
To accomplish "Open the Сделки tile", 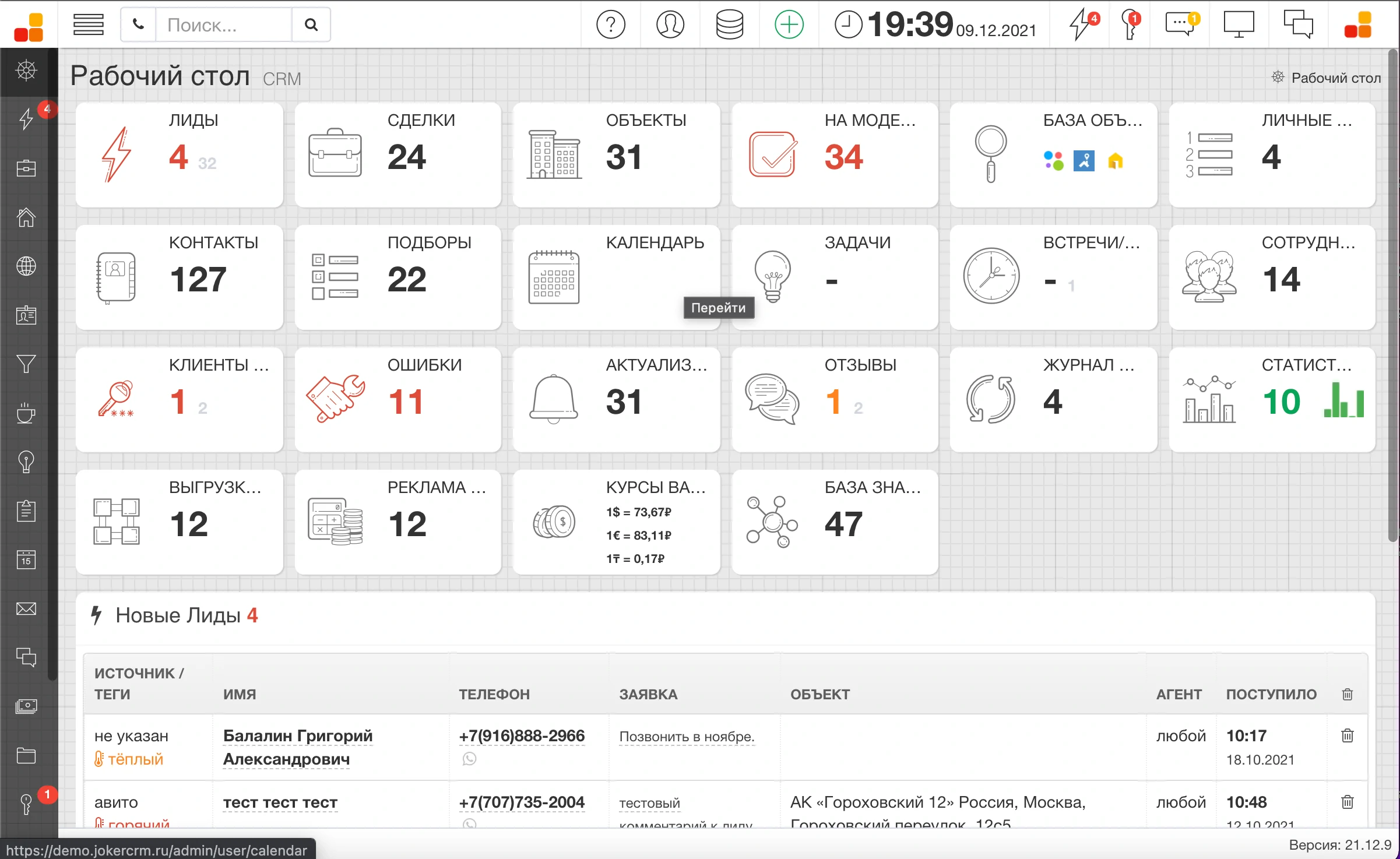I will coord(398,155).
